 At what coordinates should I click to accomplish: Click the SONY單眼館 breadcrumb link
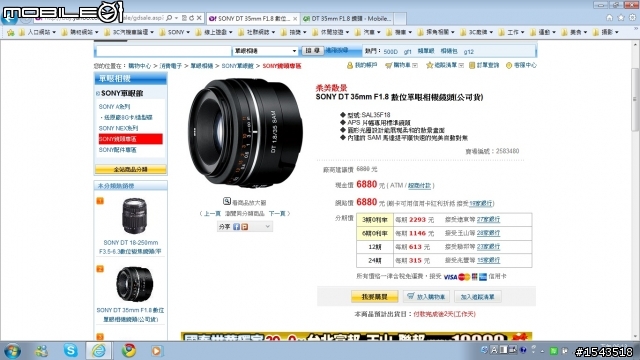pos(238,66)
